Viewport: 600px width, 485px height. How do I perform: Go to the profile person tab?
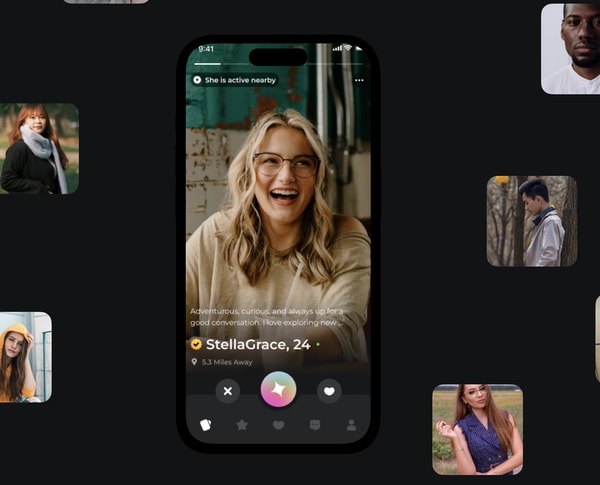351,425
